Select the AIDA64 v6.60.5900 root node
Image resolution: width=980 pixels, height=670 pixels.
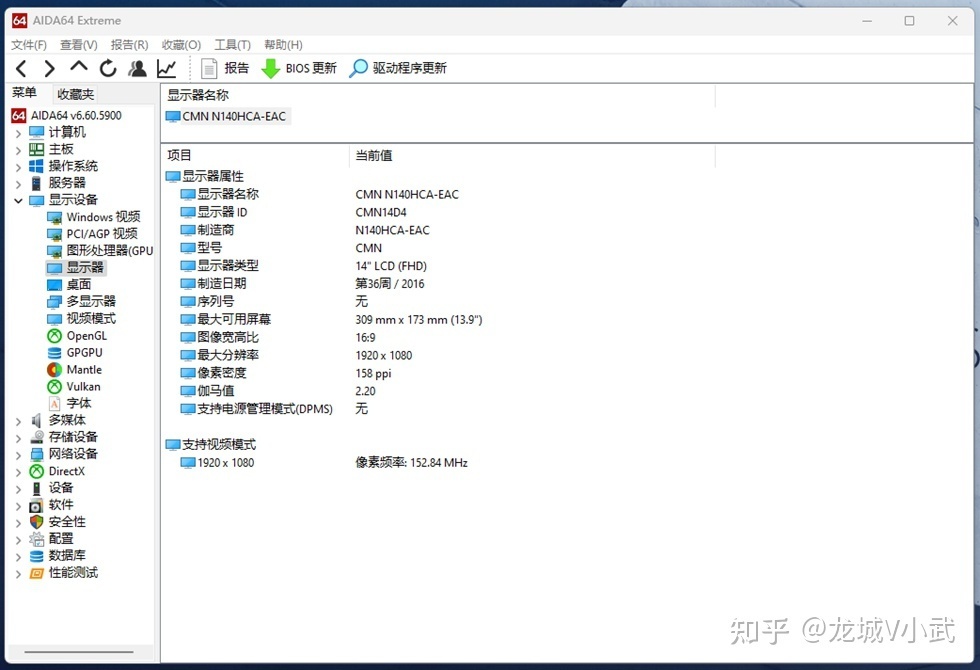[67, 115]
